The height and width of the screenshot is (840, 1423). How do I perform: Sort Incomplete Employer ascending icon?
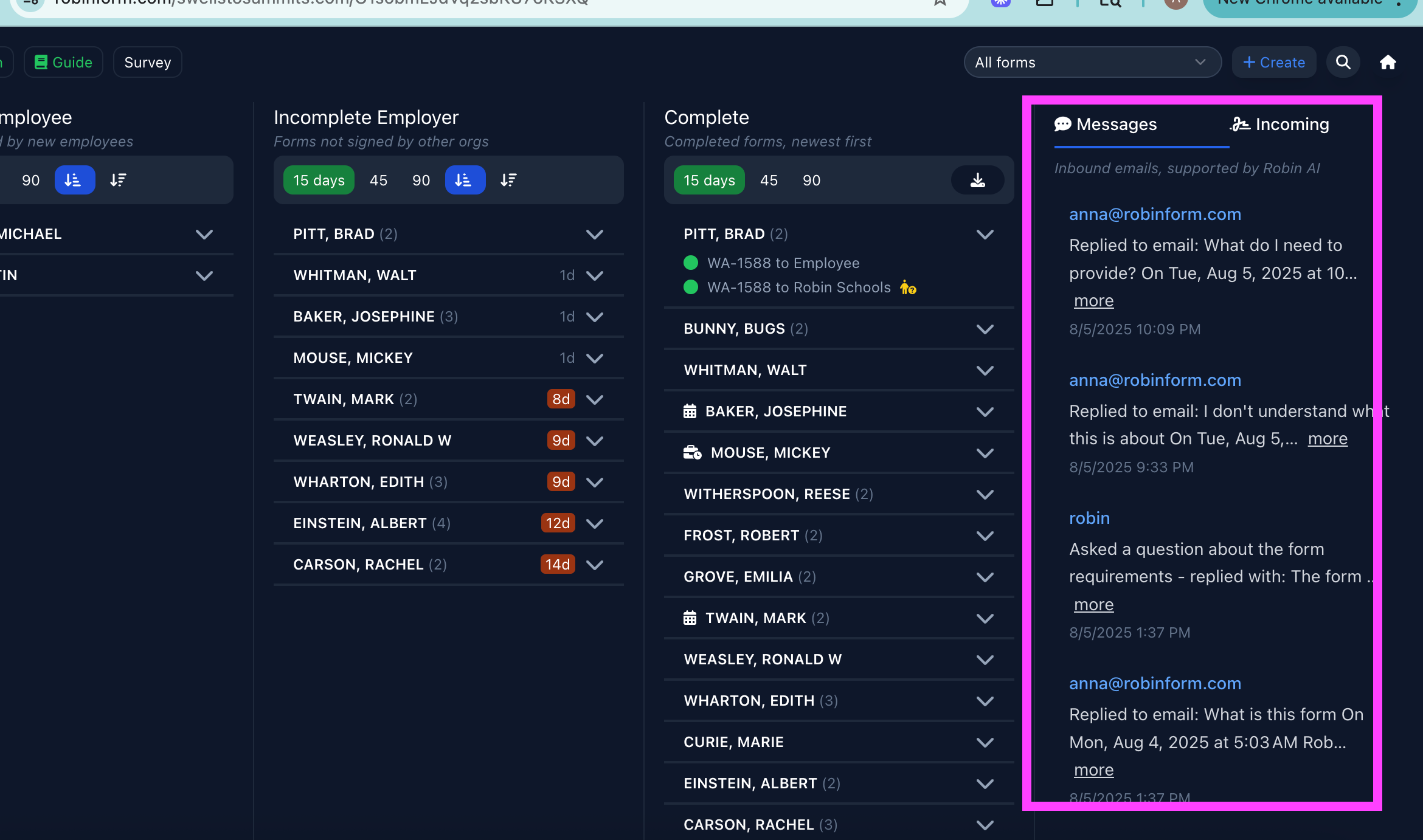coord(465,180)
